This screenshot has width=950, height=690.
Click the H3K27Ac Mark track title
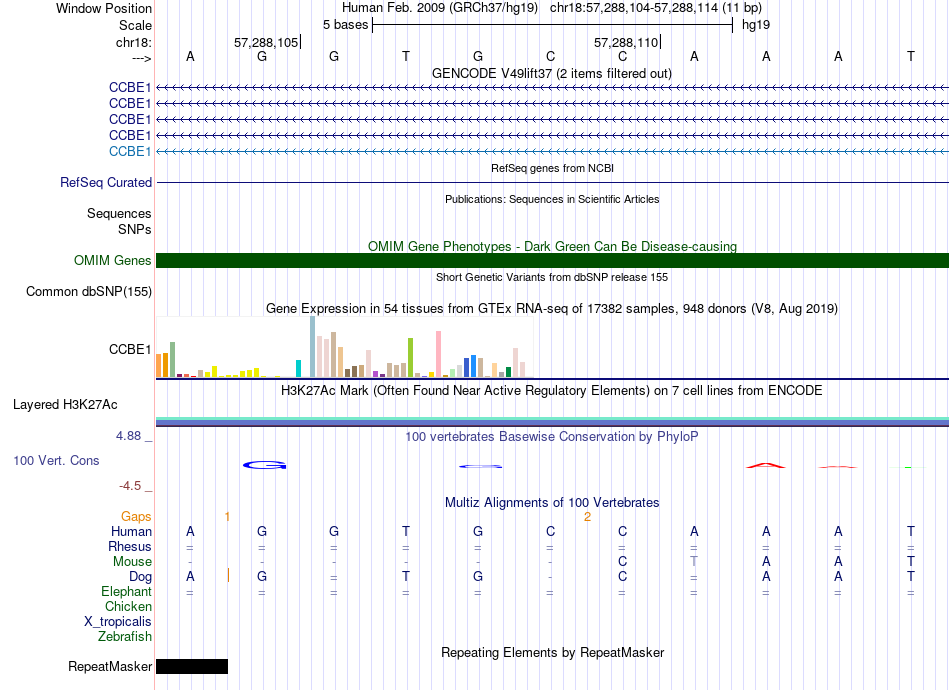(x=551, y=390)
